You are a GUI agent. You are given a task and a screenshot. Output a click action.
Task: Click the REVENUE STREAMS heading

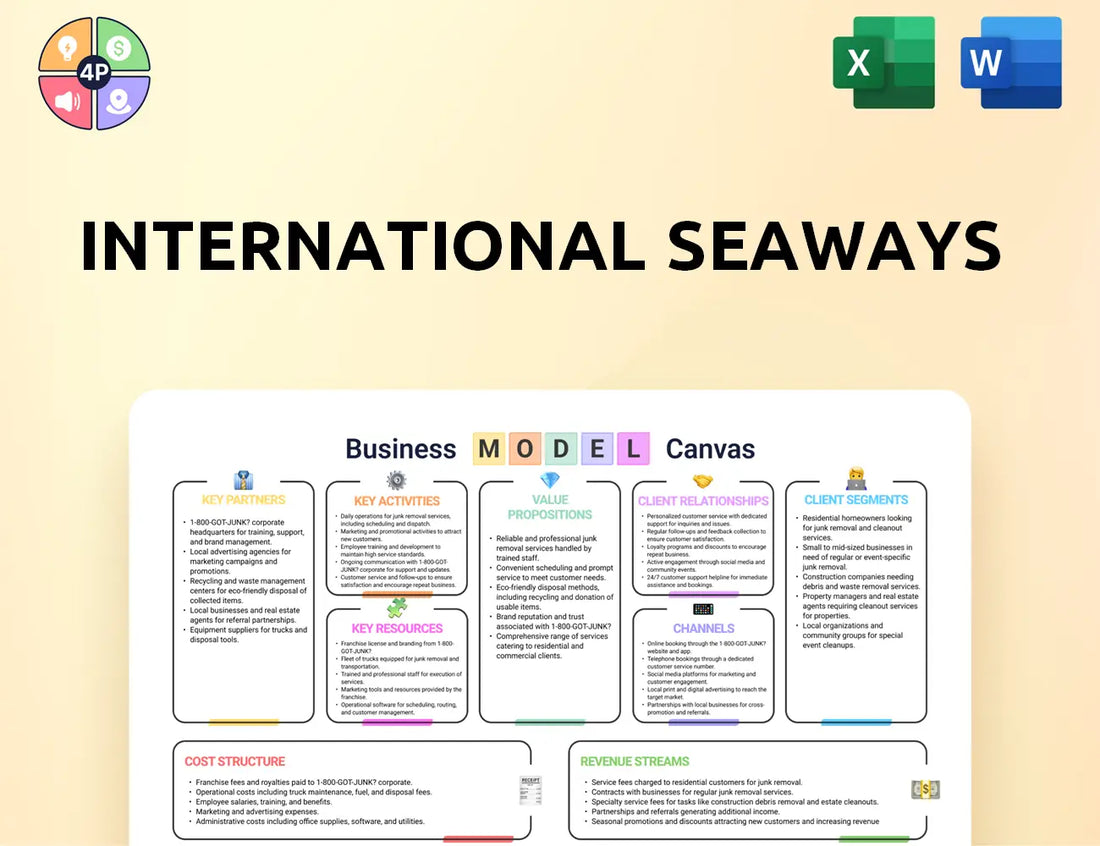coord(635,761)
